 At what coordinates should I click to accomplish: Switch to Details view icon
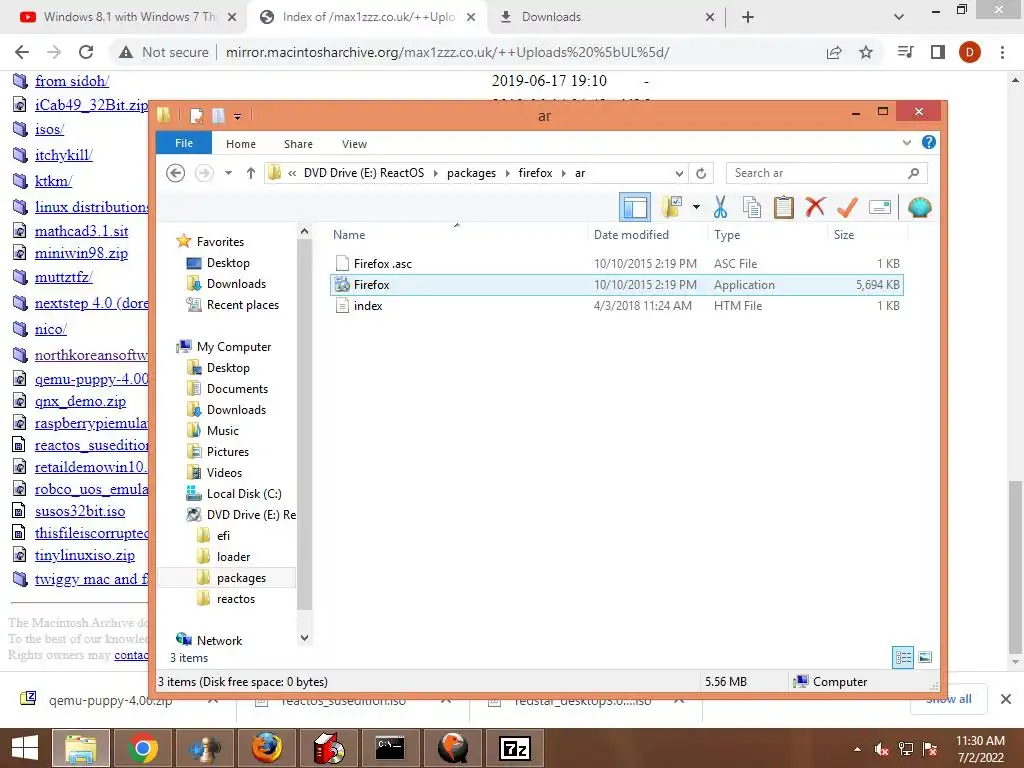(x=903, y=657)
